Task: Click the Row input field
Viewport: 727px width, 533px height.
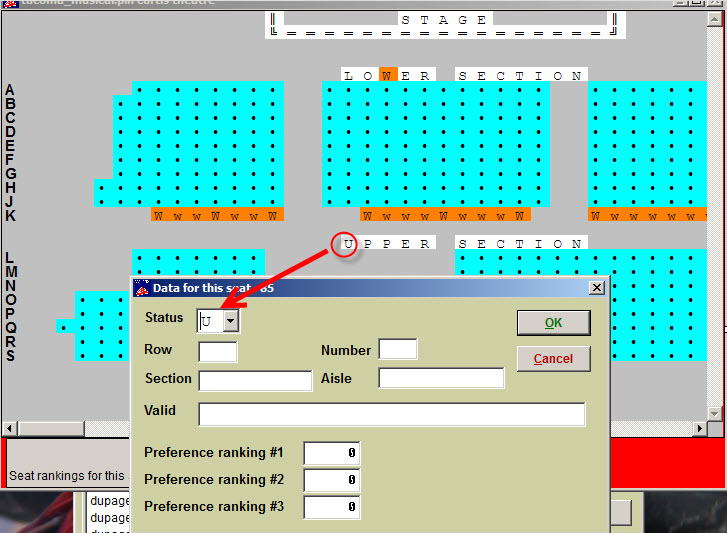Action: click(x=217, y=352)
